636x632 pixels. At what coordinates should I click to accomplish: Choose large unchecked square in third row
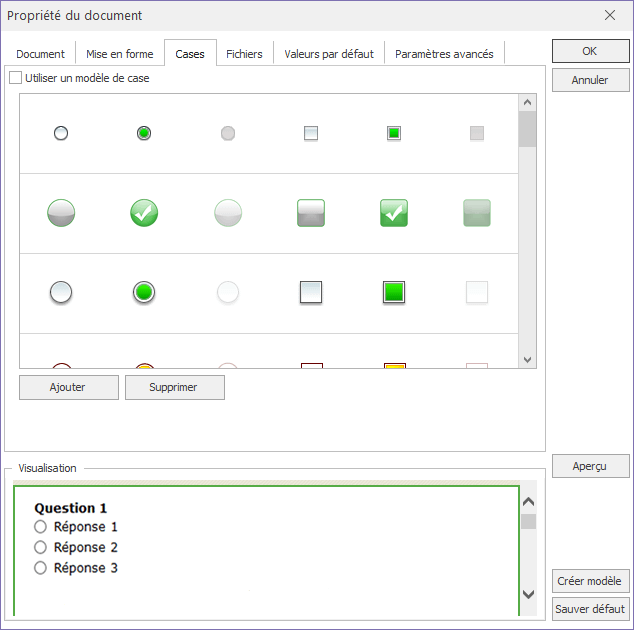[311, 292]
